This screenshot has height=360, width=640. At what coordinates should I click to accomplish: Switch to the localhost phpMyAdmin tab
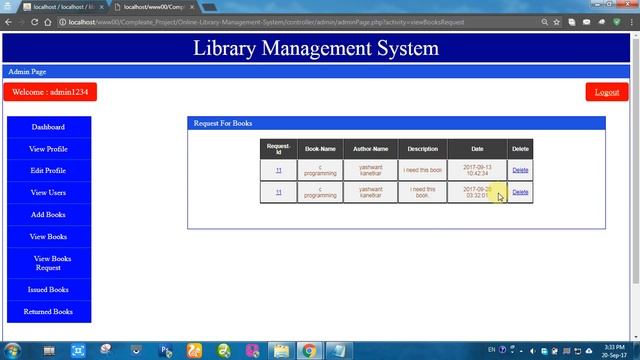tap(64, 7)
